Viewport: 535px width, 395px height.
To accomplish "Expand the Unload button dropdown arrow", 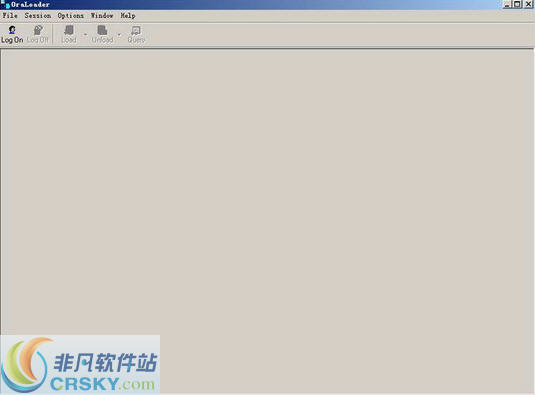I will pos(119,34).
